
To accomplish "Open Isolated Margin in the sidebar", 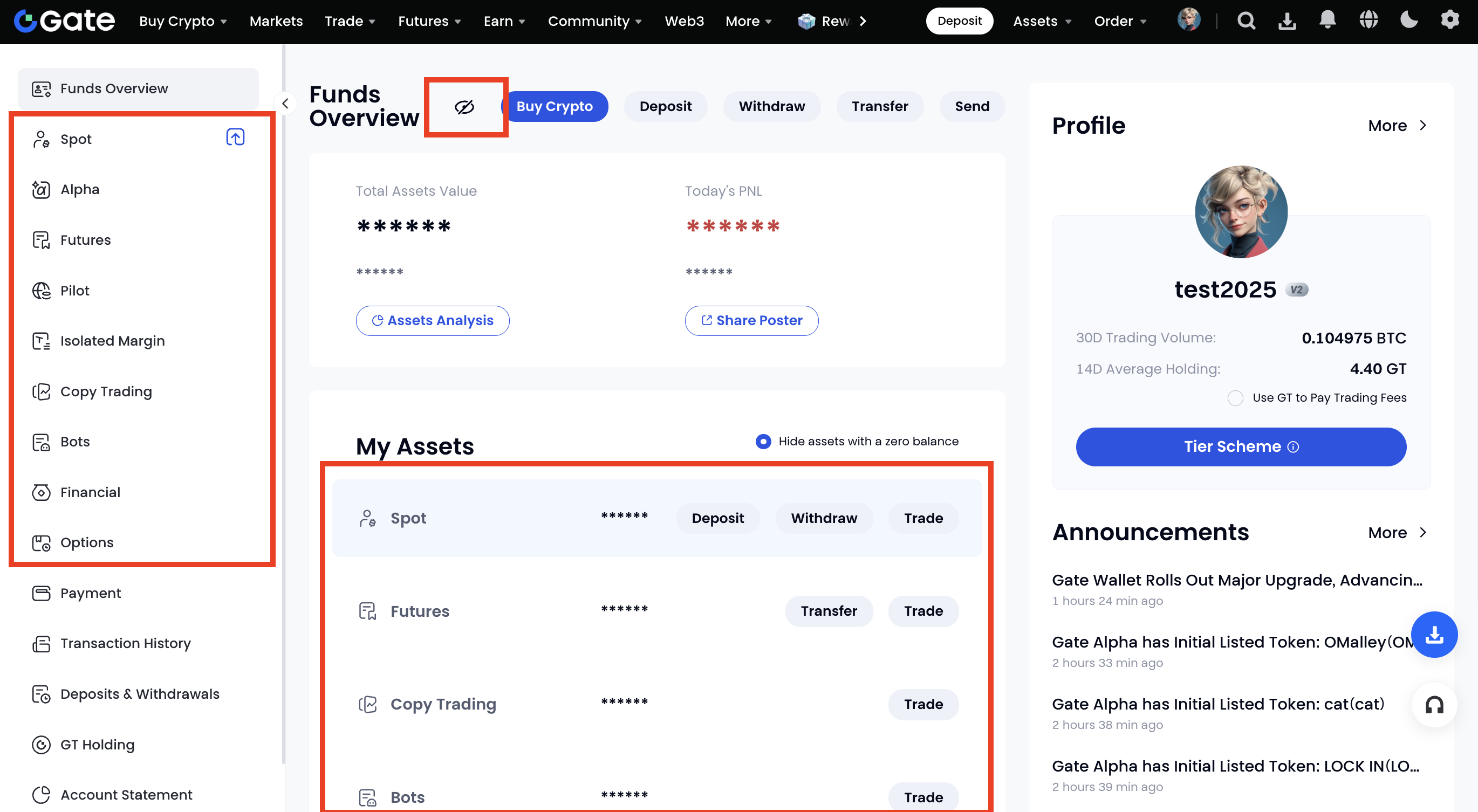I will [112, 341].
